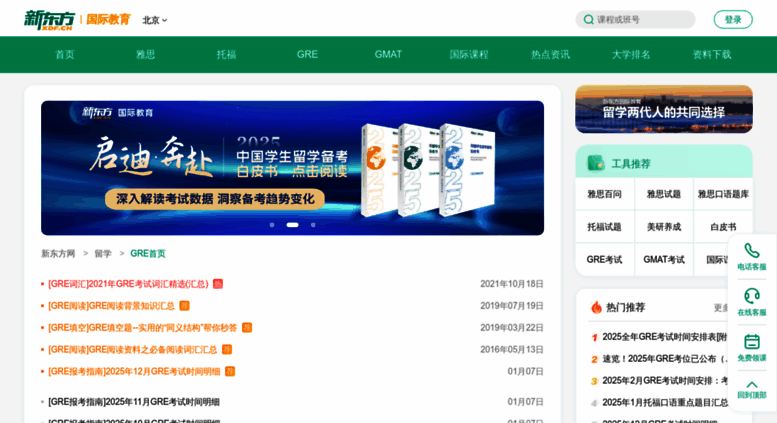The width and height of the screenshot is (777, 423).
Task: Open the 国际课程 nav tab
Action: pyautogui.click(x=469, y=54)
